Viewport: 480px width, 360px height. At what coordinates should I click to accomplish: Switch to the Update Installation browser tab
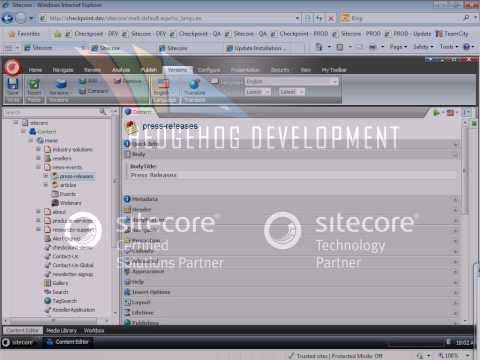pos(256,48)
